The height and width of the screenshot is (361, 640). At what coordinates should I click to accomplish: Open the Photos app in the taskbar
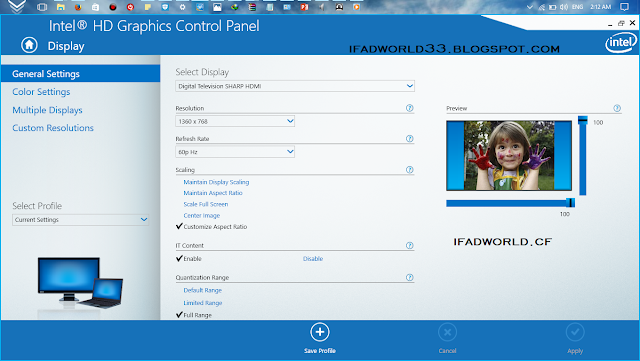coord(217,7)
